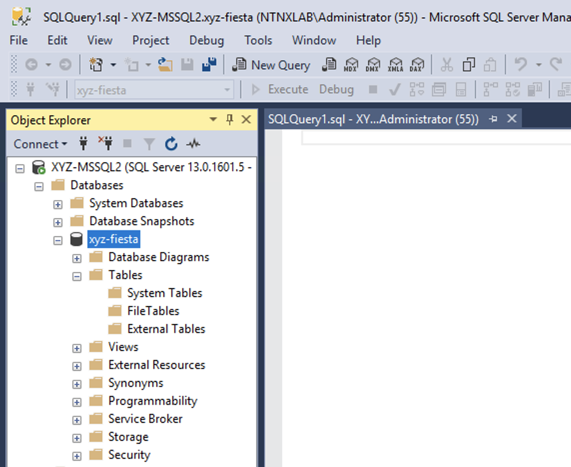Click the New Query button
This screenshot has width=571, height=467.
[271, 65]
